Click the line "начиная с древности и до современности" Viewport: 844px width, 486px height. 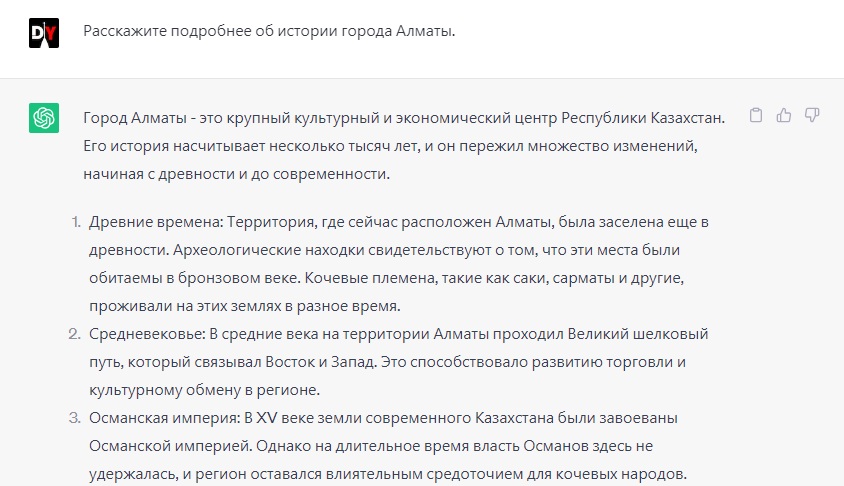(x=236, y=174)
